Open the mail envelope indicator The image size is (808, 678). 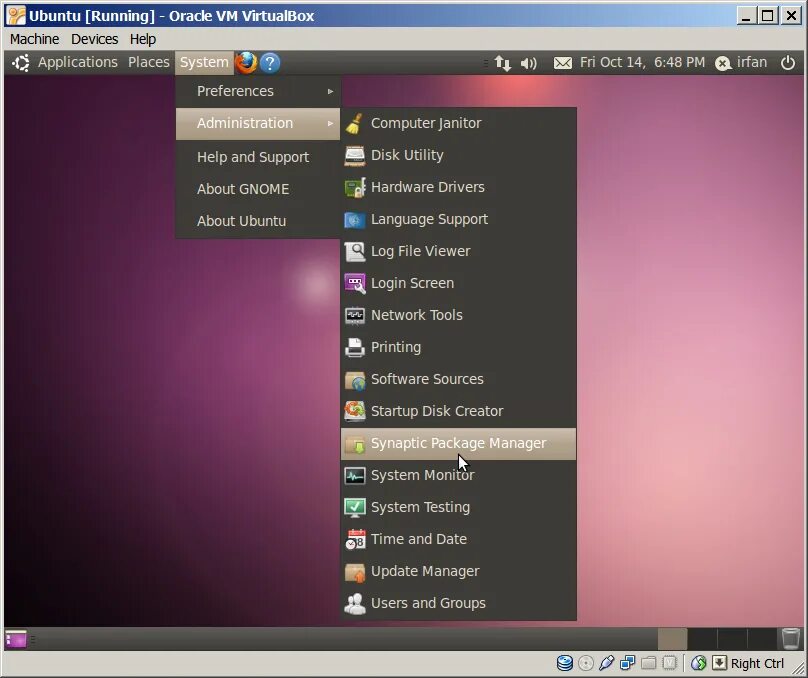[x=562, y=63]
